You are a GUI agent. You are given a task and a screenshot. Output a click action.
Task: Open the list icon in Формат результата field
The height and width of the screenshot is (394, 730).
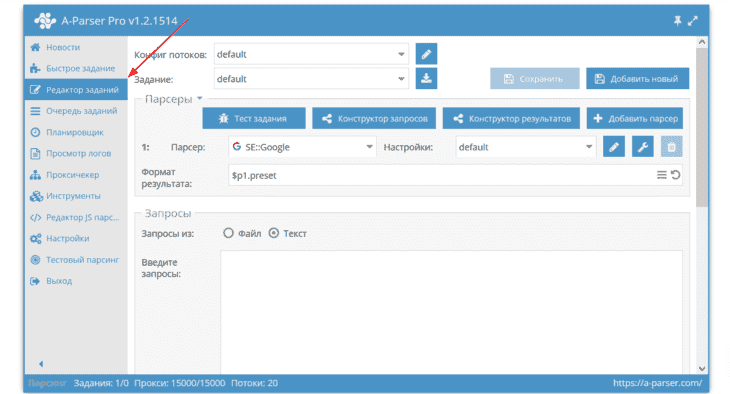pos(662,175)
